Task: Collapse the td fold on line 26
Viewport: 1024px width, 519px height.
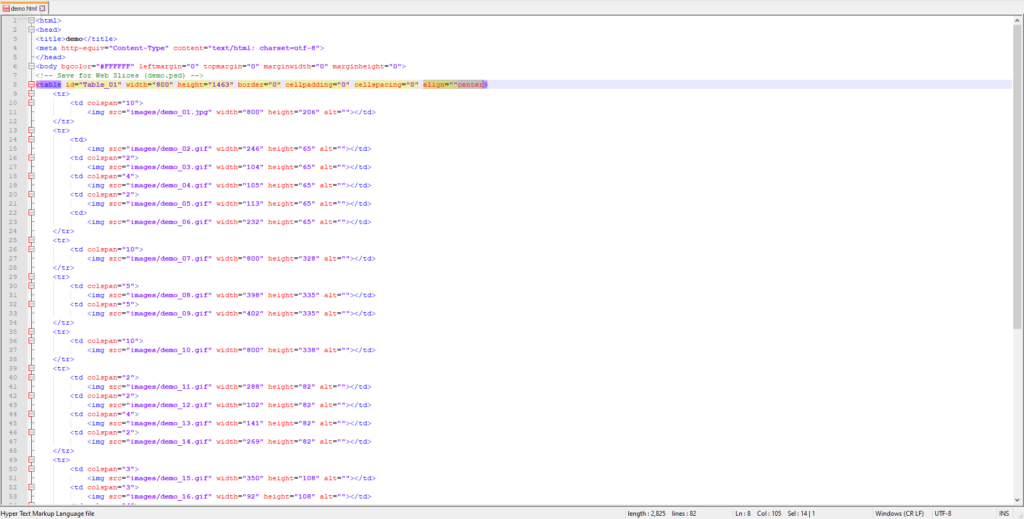Action: [31, 249]
